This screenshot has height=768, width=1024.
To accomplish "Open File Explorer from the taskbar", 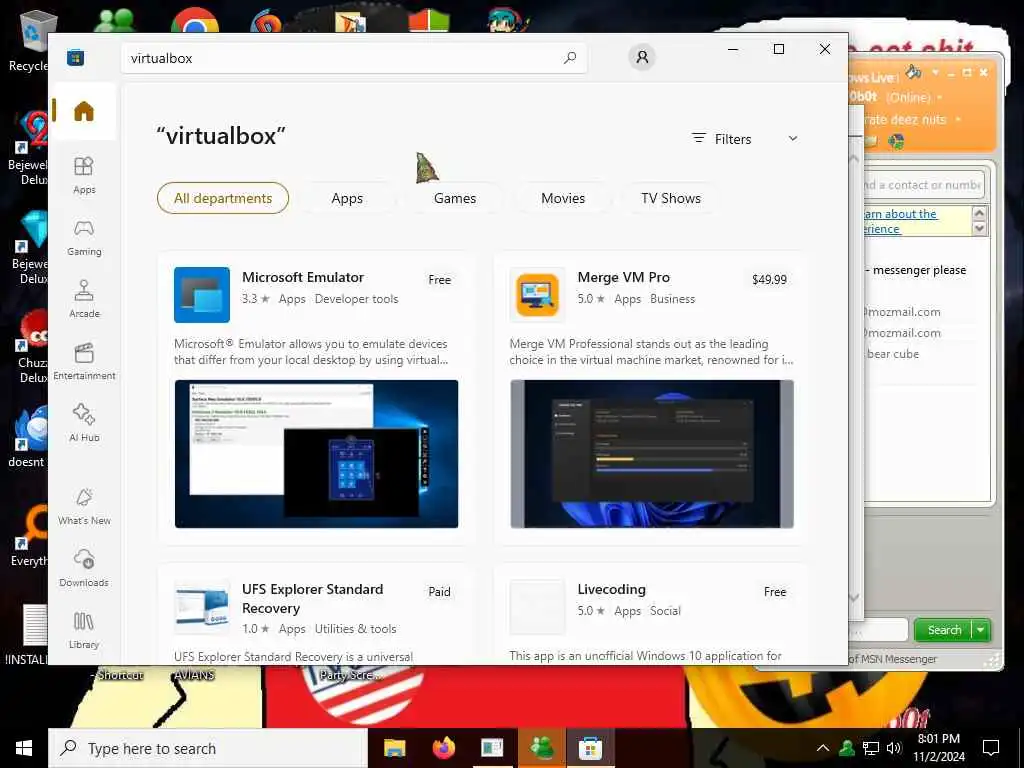I will [394, 748].
